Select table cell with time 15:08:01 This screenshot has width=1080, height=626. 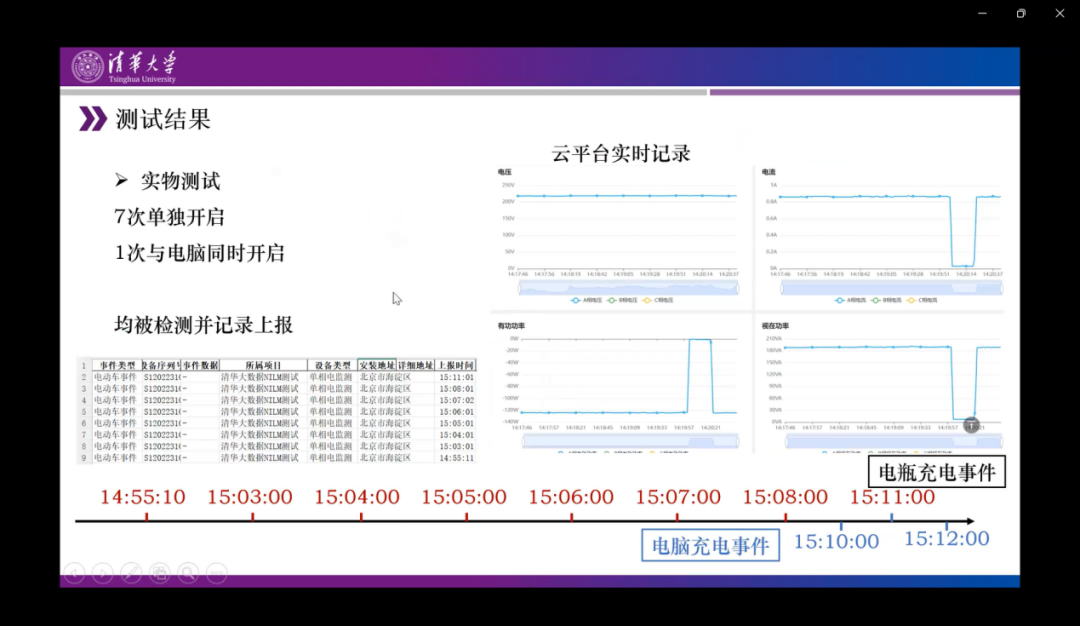click(x=456, y=388)
